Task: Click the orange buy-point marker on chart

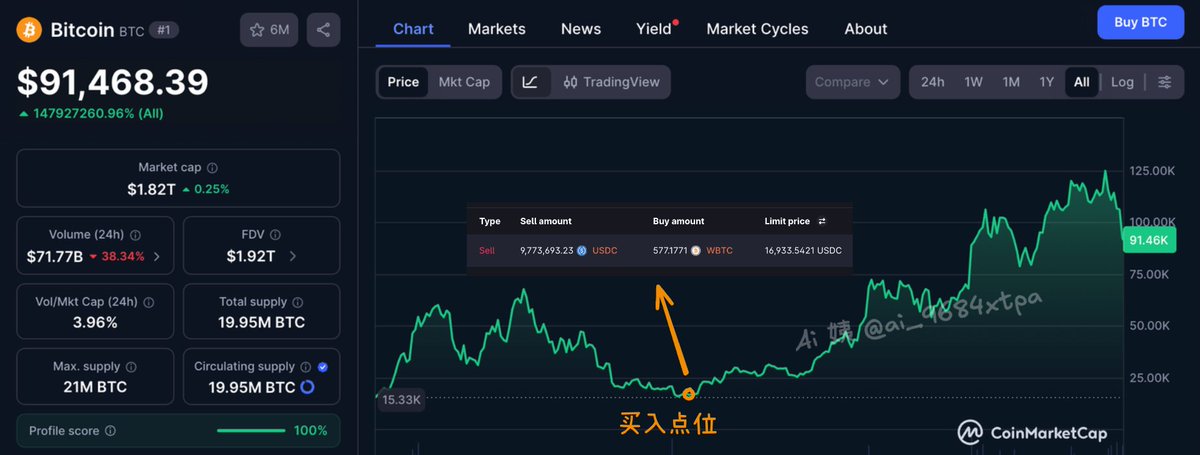Action: pyautogui.click(x=688, y=394)
